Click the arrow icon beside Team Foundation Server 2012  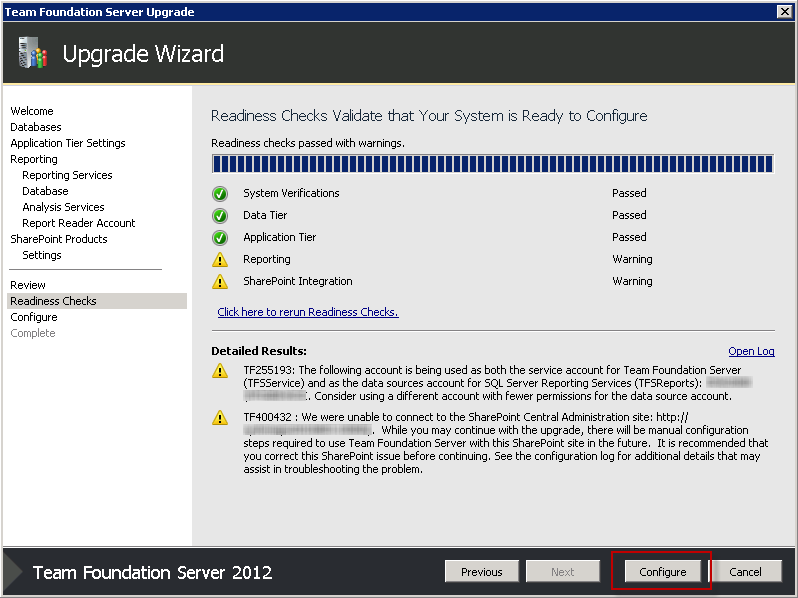pyautogui.click(x=14, y=572)
